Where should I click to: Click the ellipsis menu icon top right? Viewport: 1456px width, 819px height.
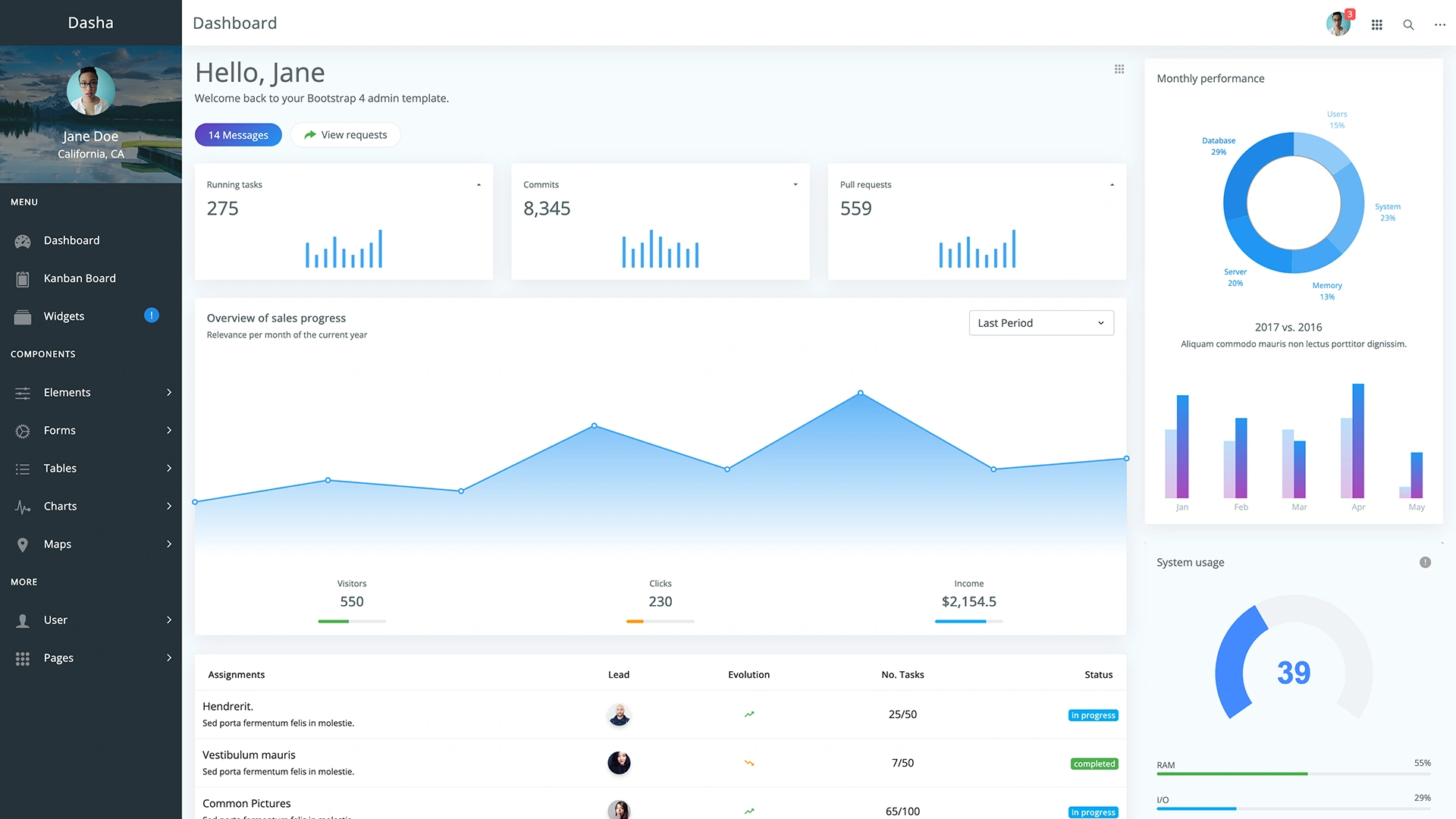point(1439,24)
